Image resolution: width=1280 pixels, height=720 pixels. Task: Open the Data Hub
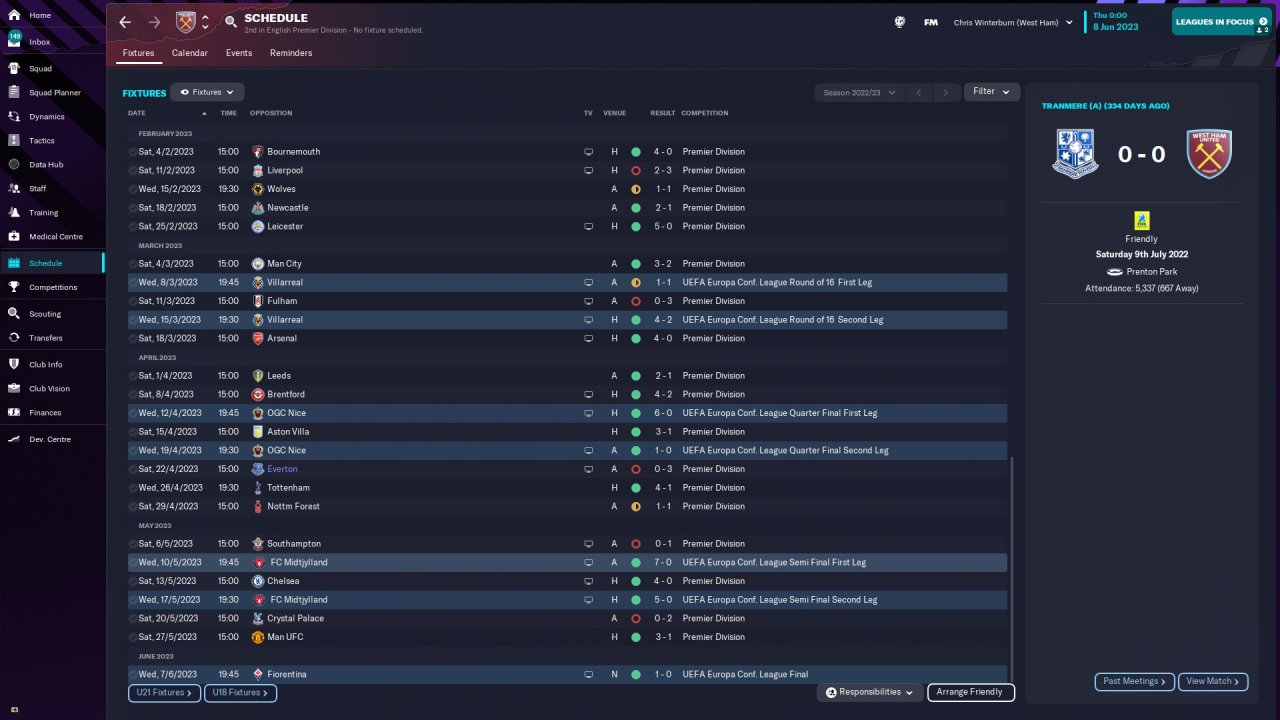pos(46,165)
